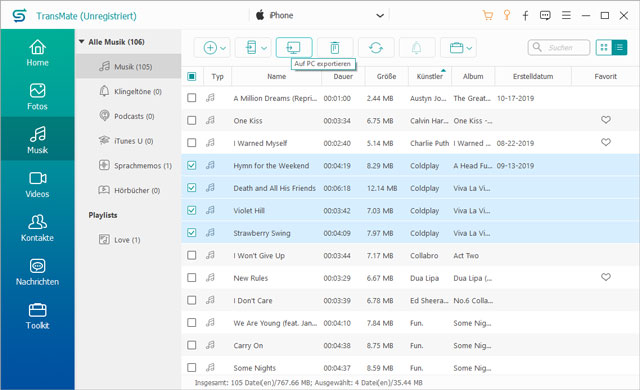Open the Love (1) playlist

[128, 239]
